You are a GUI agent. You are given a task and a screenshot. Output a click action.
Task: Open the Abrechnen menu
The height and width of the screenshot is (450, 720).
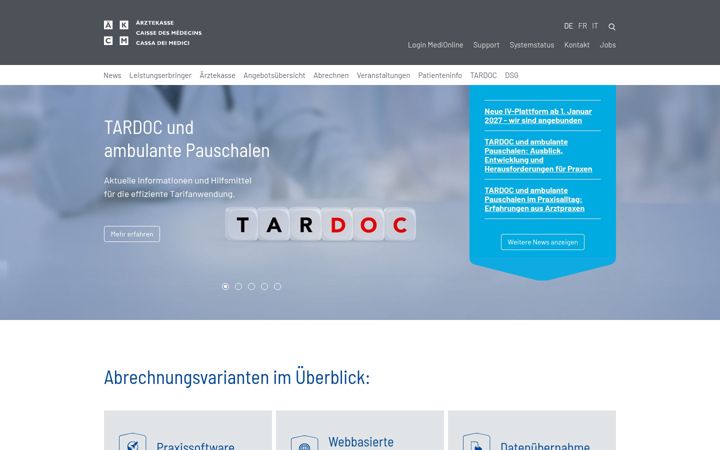point(331,75)
